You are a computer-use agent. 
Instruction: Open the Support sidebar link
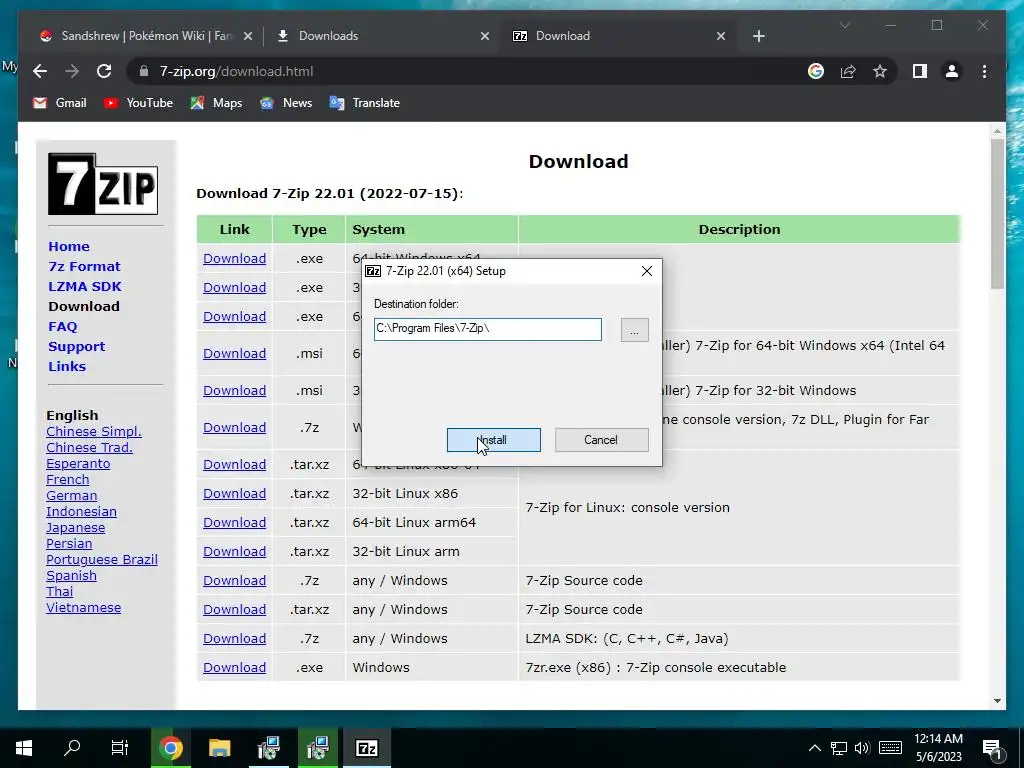[76, 346]
